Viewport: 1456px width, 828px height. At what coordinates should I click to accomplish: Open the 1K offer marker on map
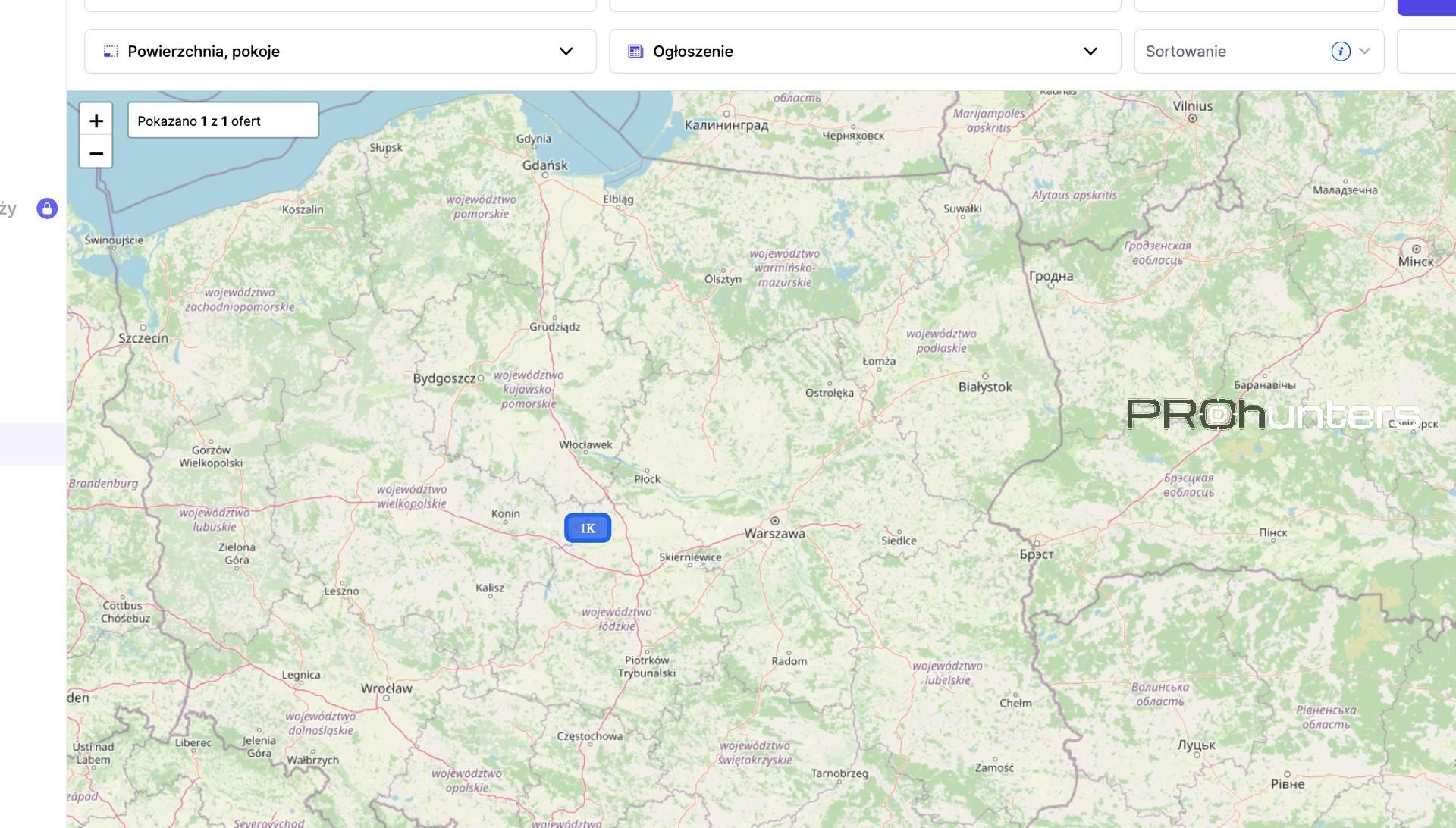pos(588,528)
